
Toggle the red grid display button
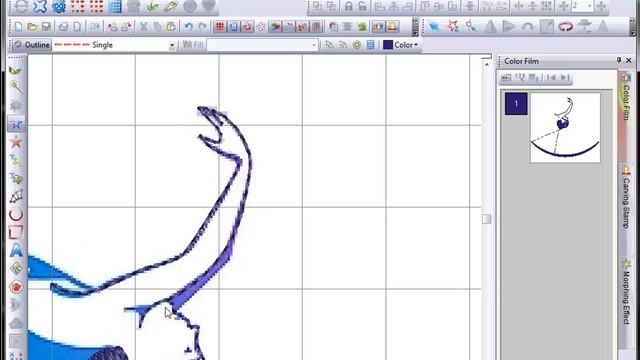(220, 27)
